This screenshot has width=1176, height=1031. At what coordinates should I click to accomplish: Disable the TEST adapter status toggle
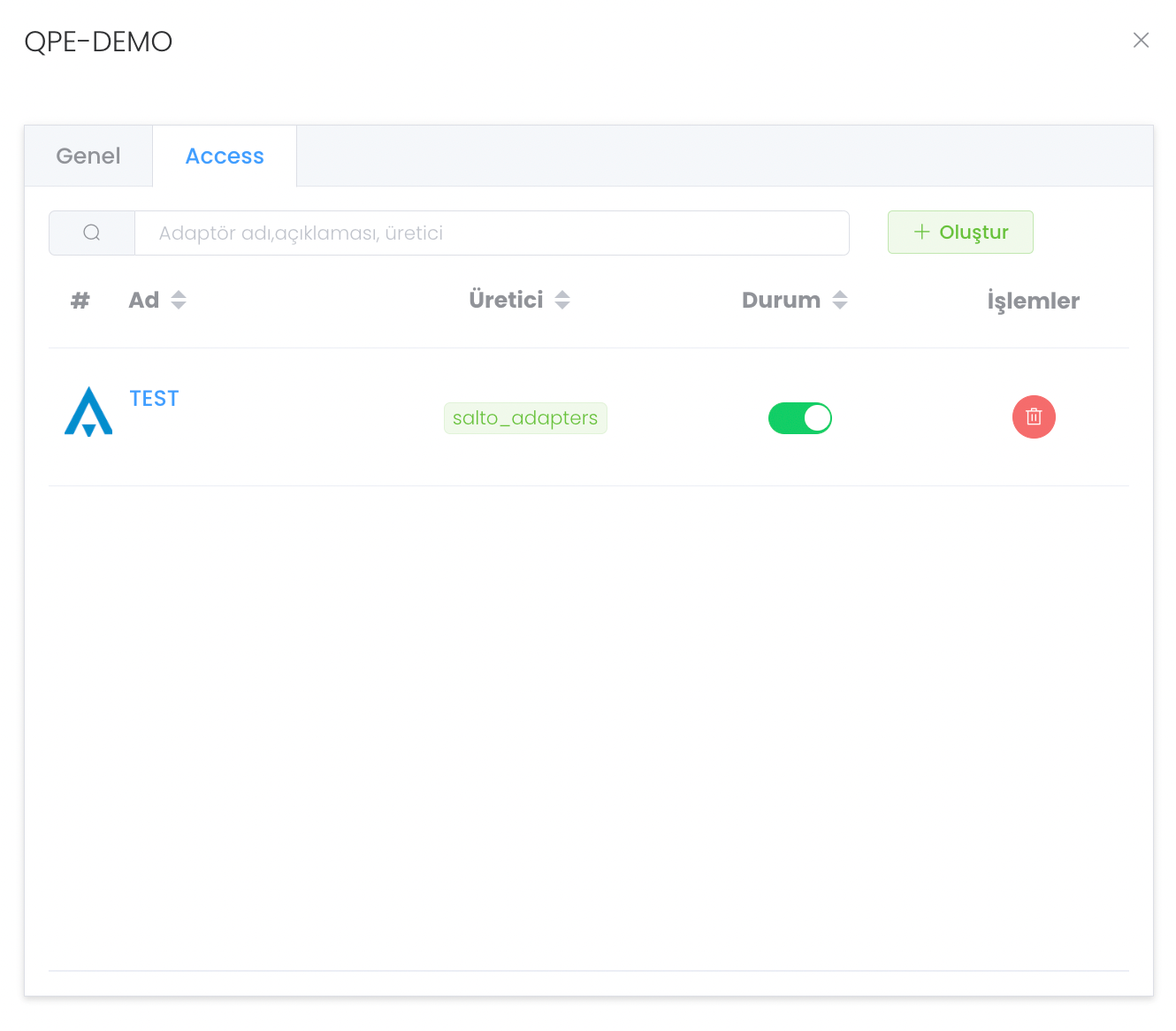800,418
